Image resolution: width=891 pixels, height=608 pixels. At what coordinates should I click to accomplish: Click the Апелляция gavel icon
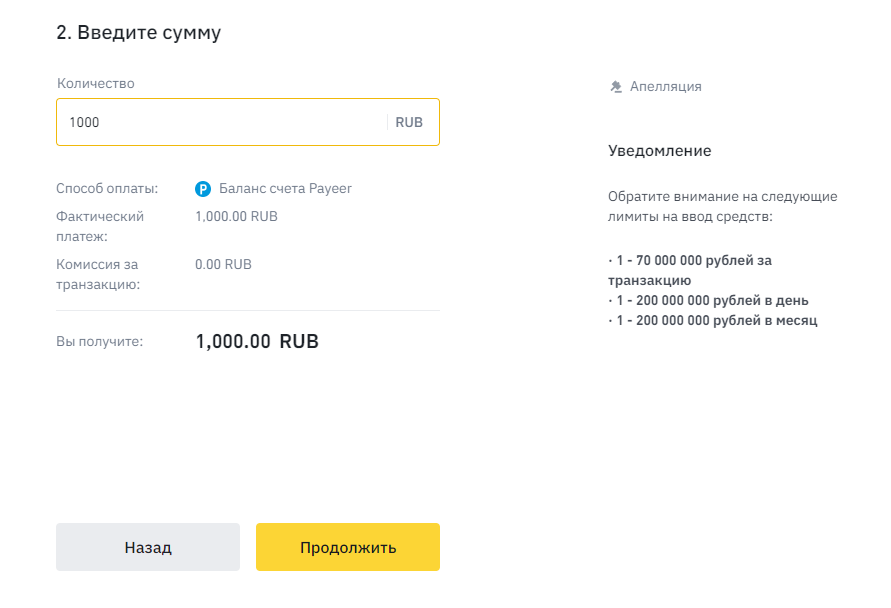[x=616, y=87]
